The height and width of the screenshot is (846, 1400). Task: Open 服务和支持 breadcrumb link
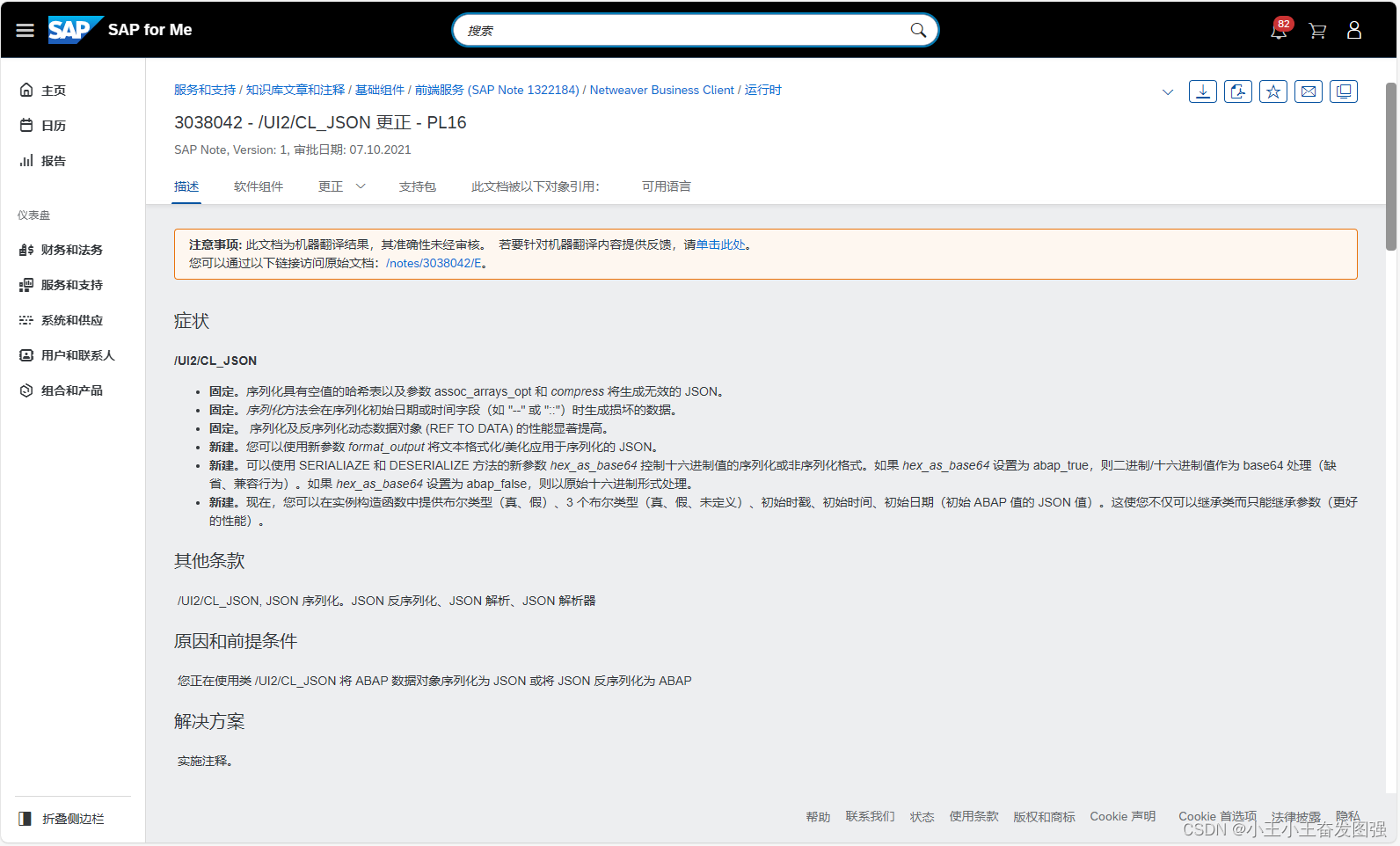pos(205,90)
